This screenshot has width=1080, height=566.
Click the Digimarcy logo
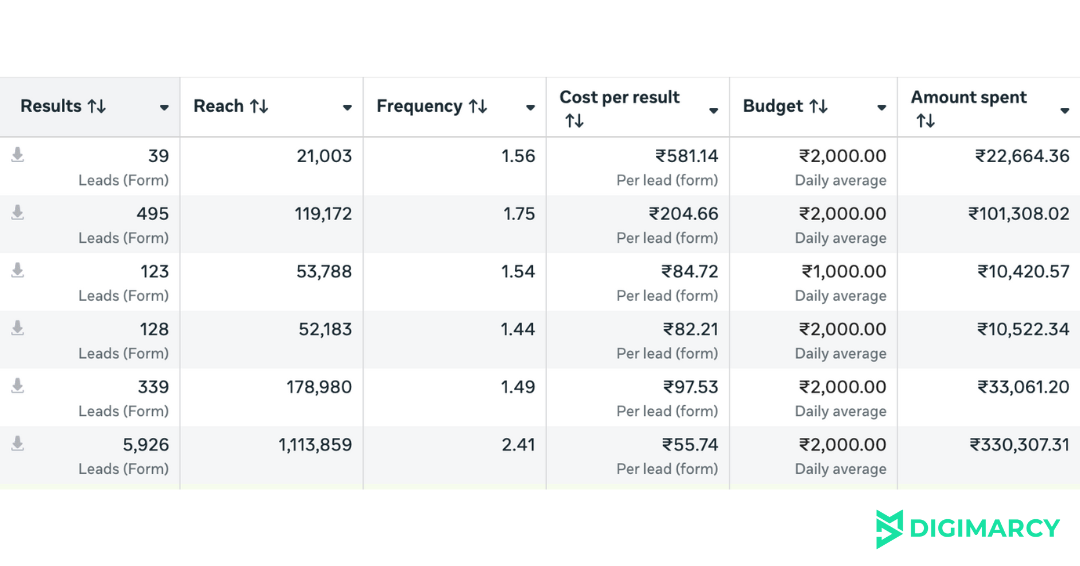[966, 529]
